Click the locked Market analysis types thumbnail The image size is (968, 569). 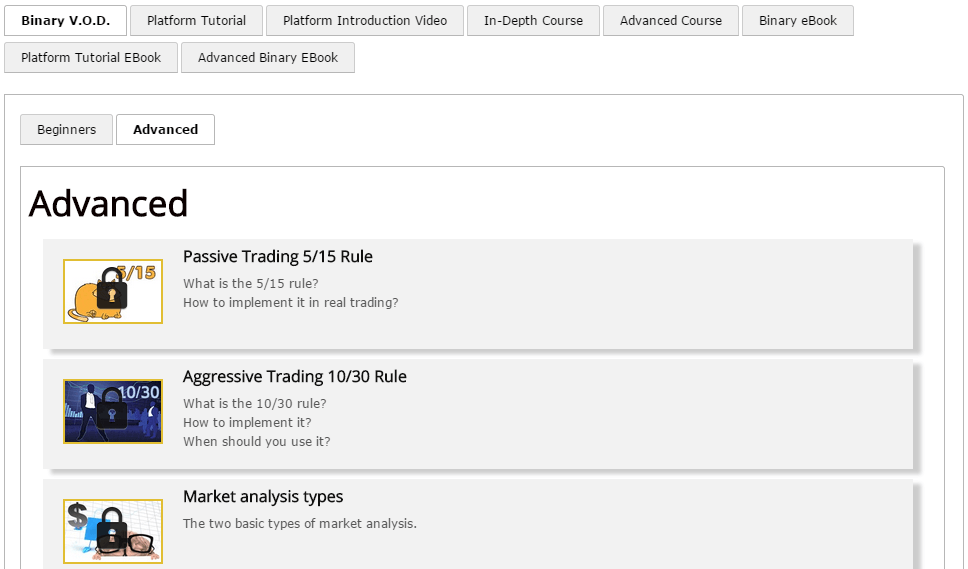[x=113, y=531]
